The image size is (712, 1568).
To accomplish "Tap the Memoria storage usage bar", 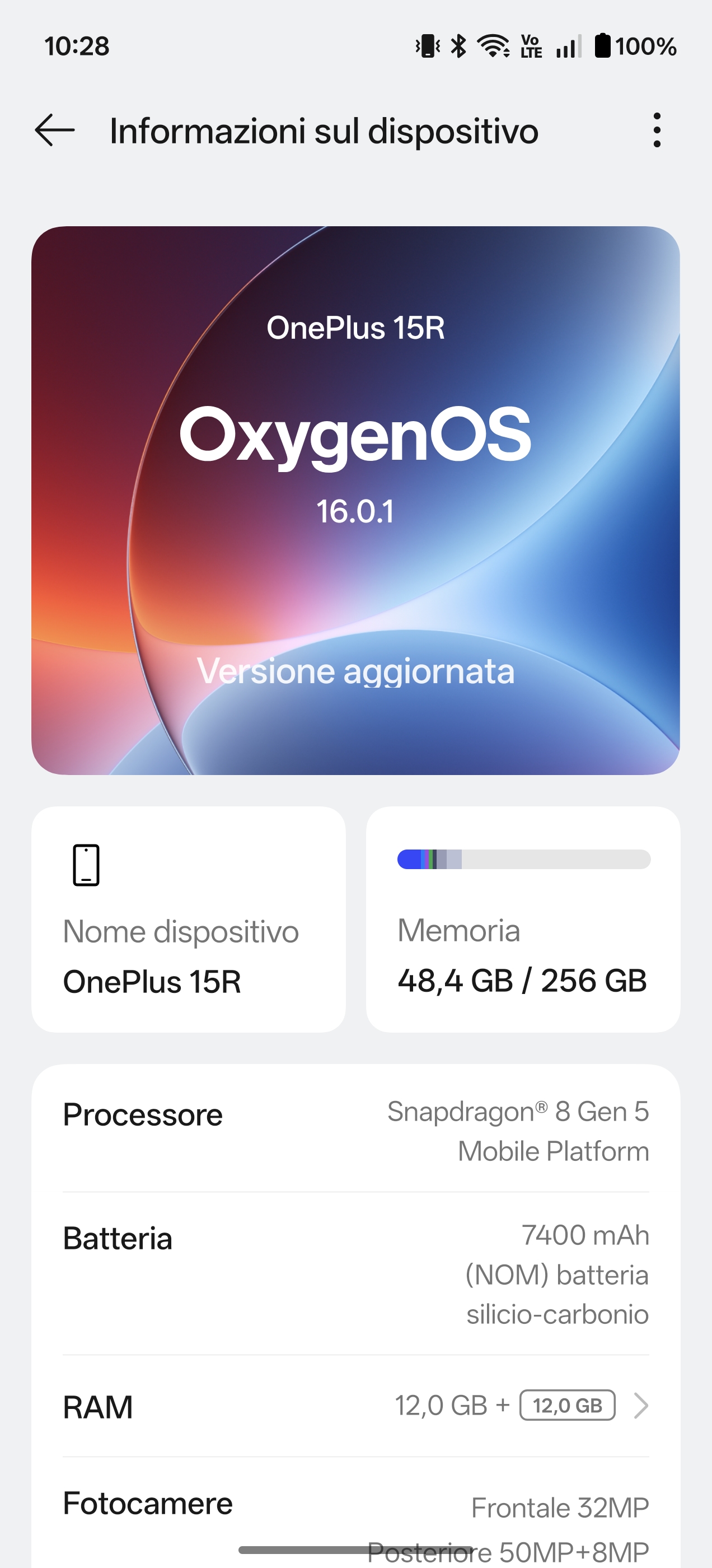I will click(523, 860).
